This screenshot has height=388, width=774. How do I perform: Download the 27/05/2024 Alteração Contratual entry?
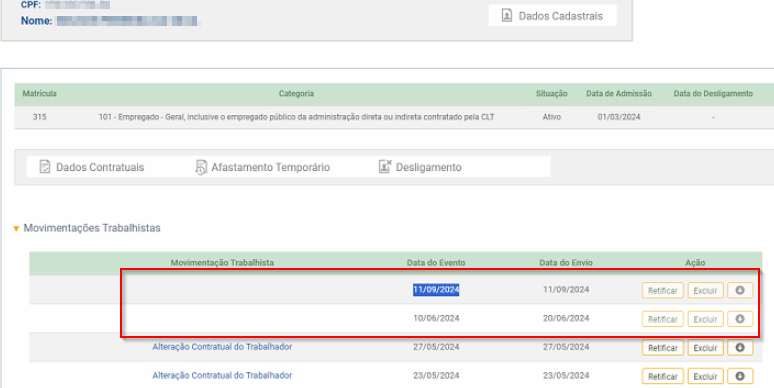click(x=739, y=348)
